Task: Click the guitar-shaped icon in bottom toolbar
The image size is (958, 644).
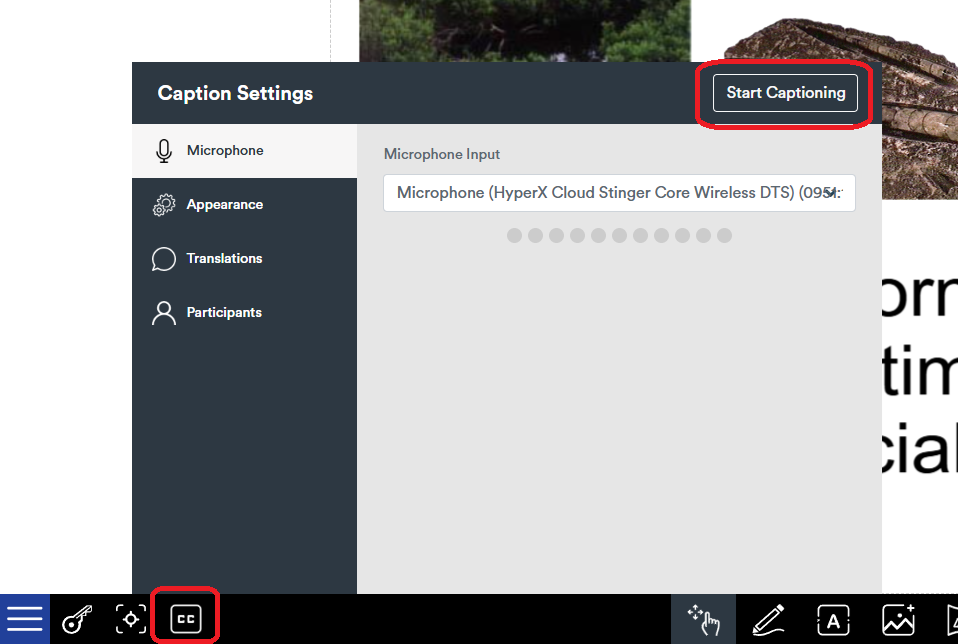Action: 77,620
